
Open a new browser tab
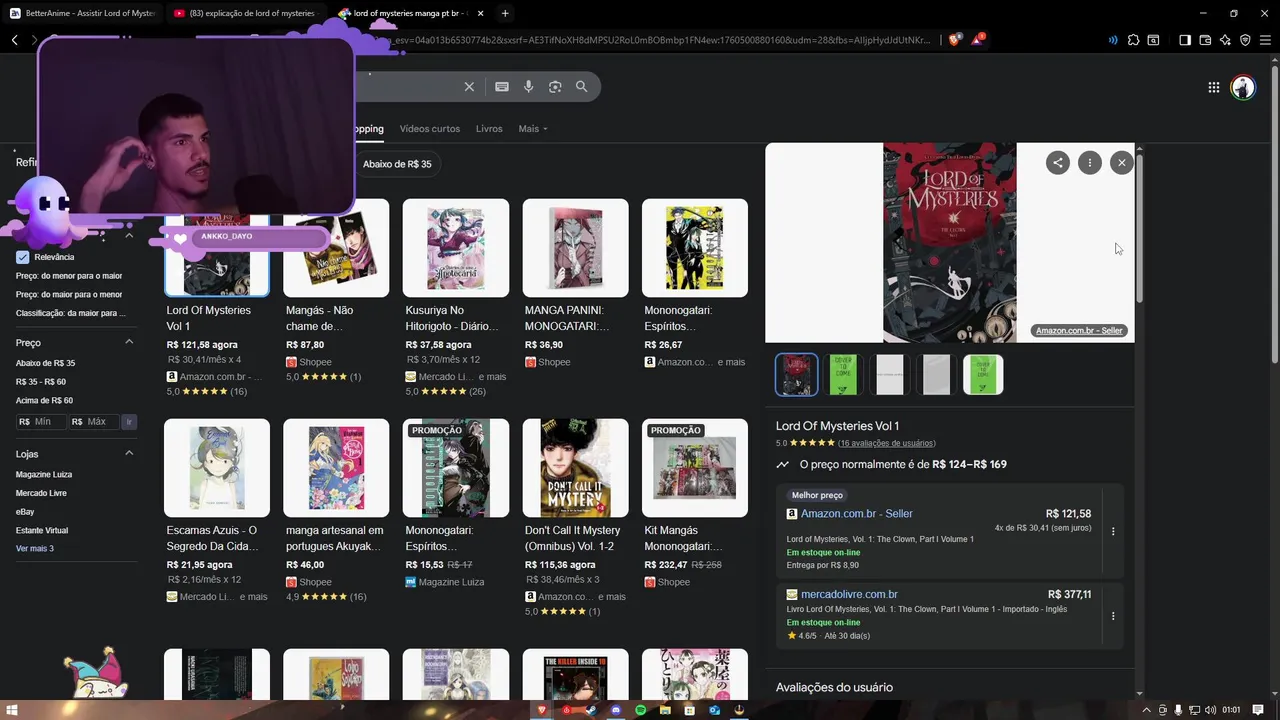[x=505, y=13]
